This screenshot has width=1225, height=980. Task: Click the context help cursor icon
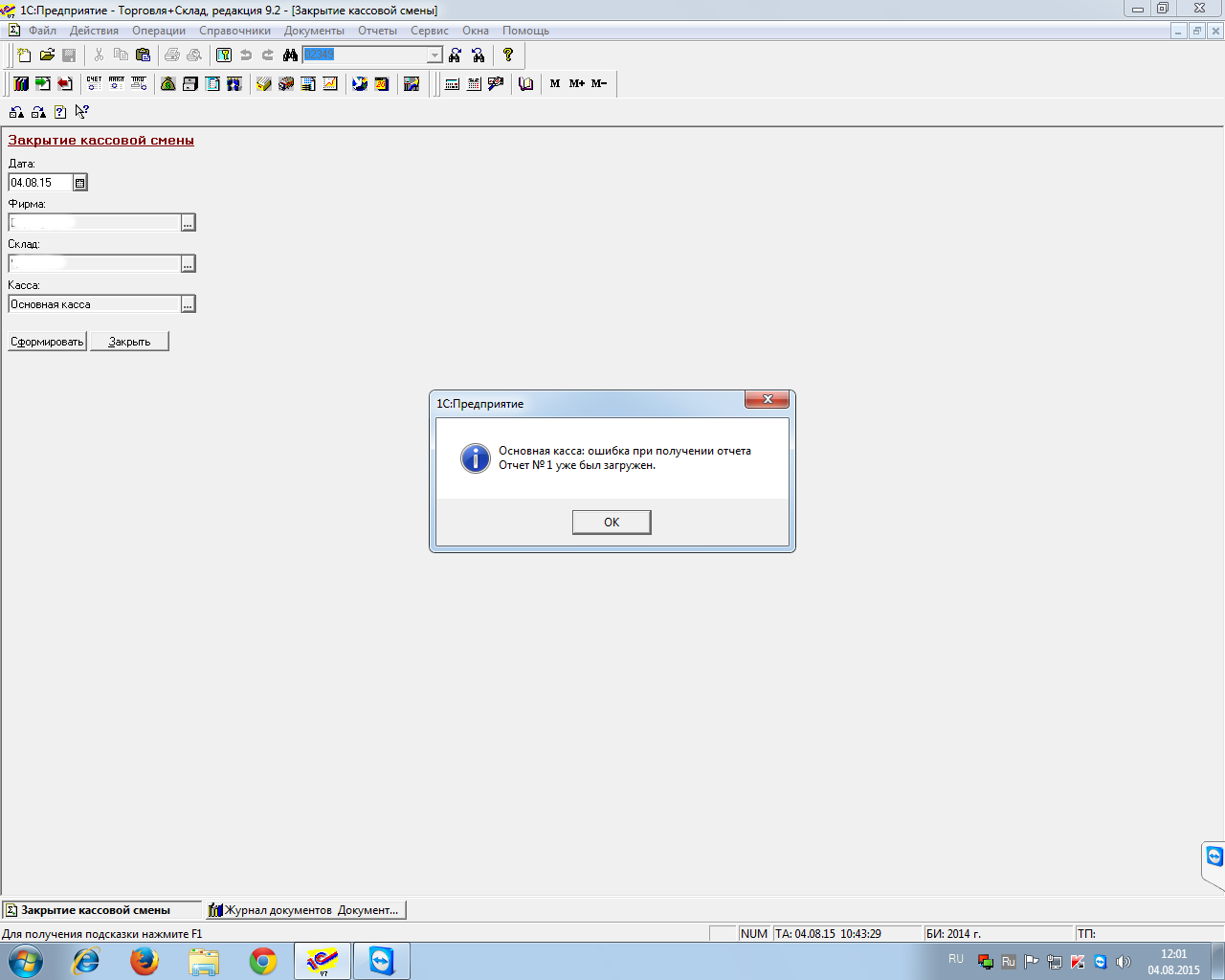tap(82, 112)
